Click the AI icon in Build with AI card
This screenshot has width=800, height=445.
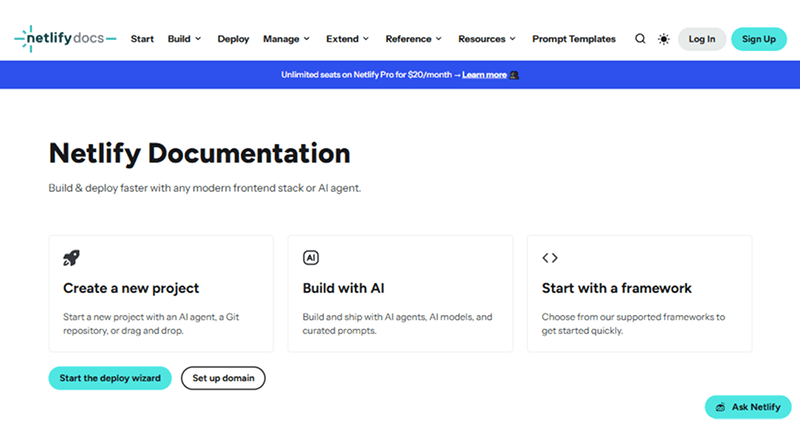(311, 258)
